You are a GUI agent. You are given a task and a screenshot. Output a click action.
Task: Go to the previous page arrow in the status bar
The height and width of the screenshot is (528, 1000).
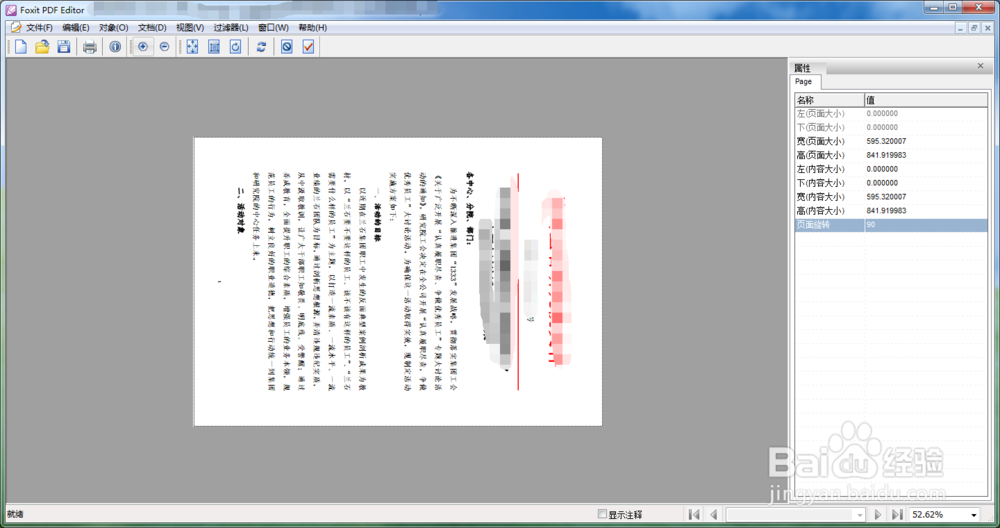click(714, 515)
